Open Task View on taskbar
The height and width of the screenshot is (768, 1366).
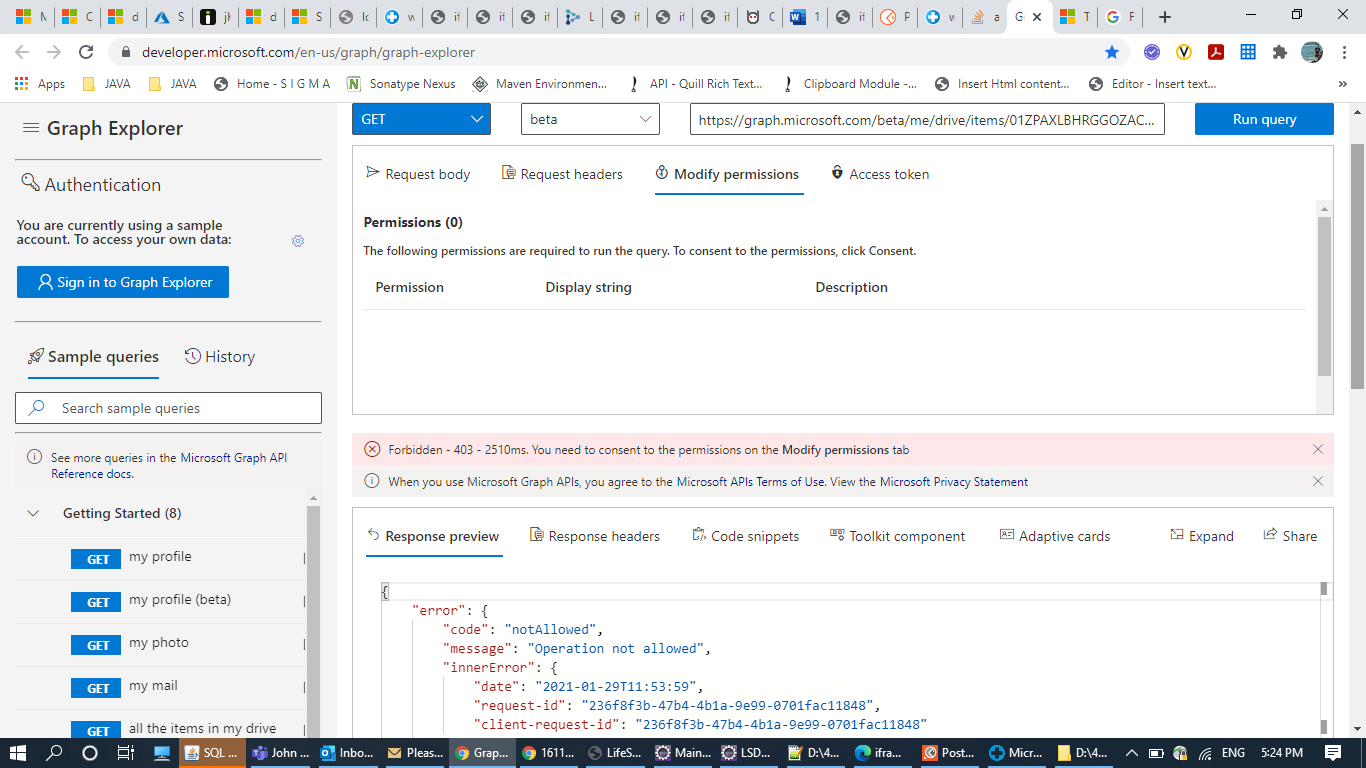[x=125, y=753]
